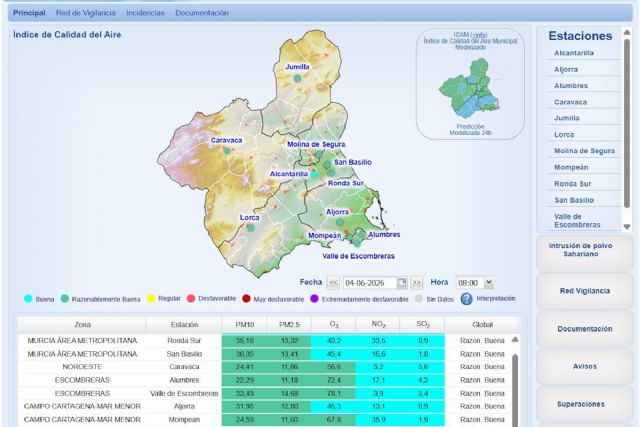Click Estaciones list scroll down arrow
640x427 pixels.
point(627,227)
